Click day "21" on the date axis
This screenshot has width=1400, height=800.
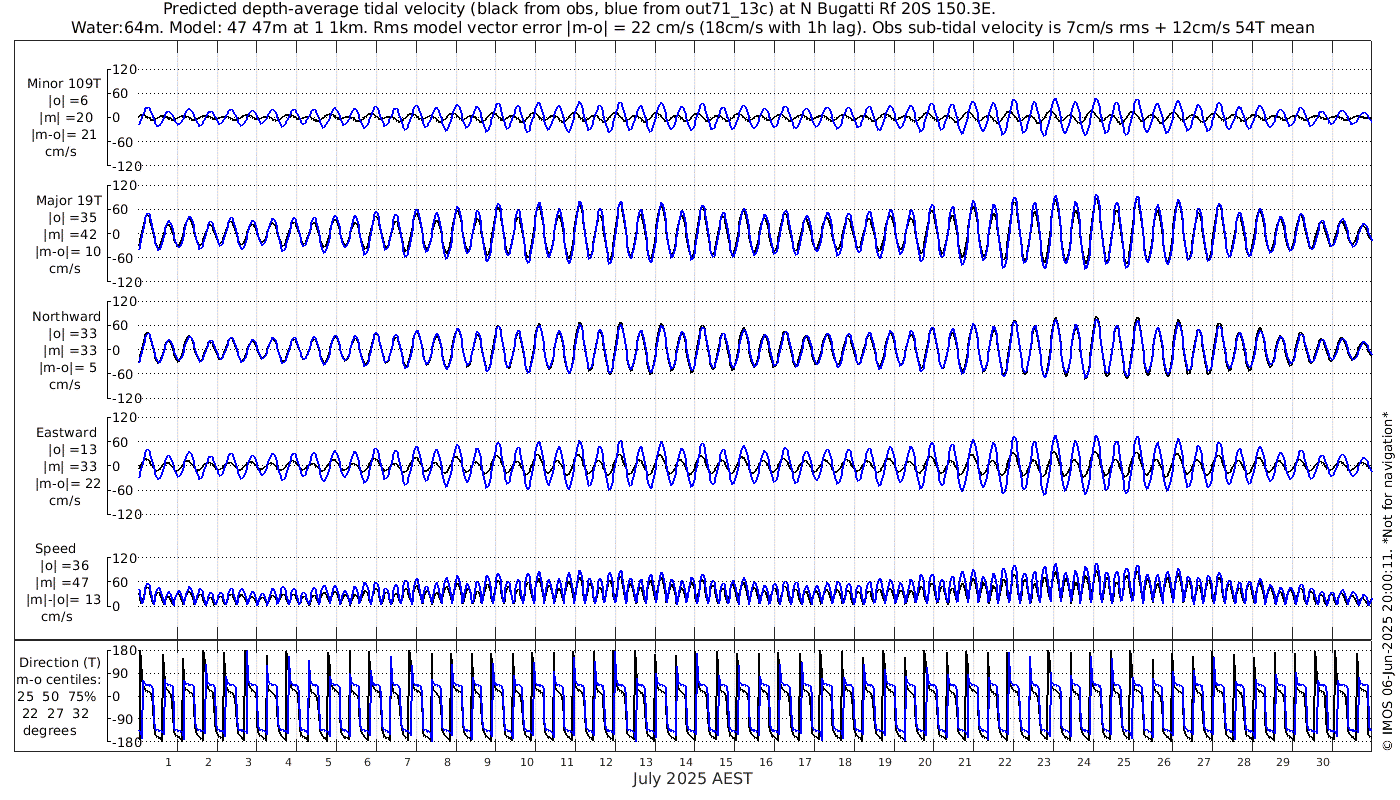(964, 762)
